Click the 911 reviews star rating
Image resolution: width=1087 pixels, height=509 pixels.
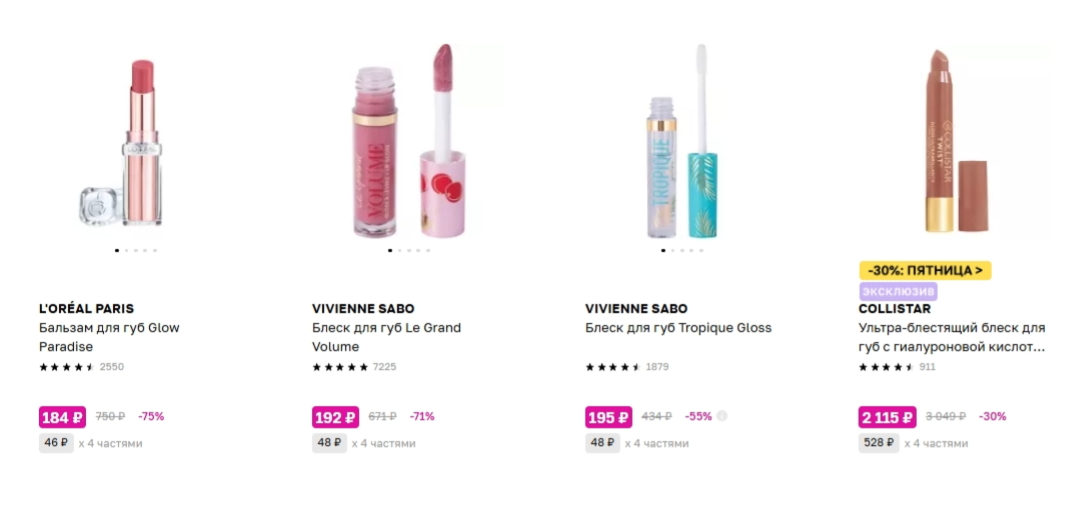point(897,367)
